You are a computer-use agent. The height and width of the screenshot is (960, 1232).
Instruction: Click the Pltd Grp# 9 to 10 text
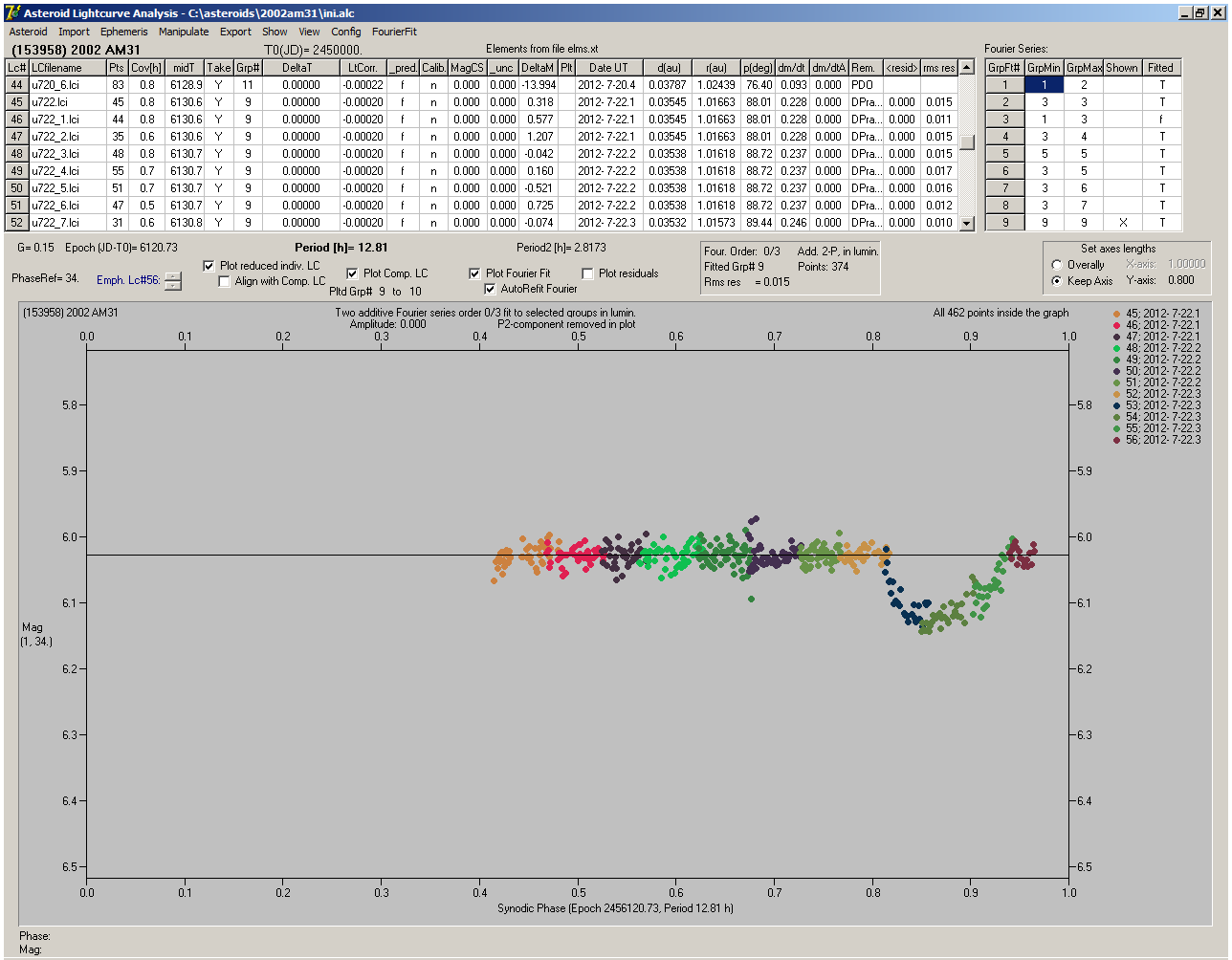point(375,292)
